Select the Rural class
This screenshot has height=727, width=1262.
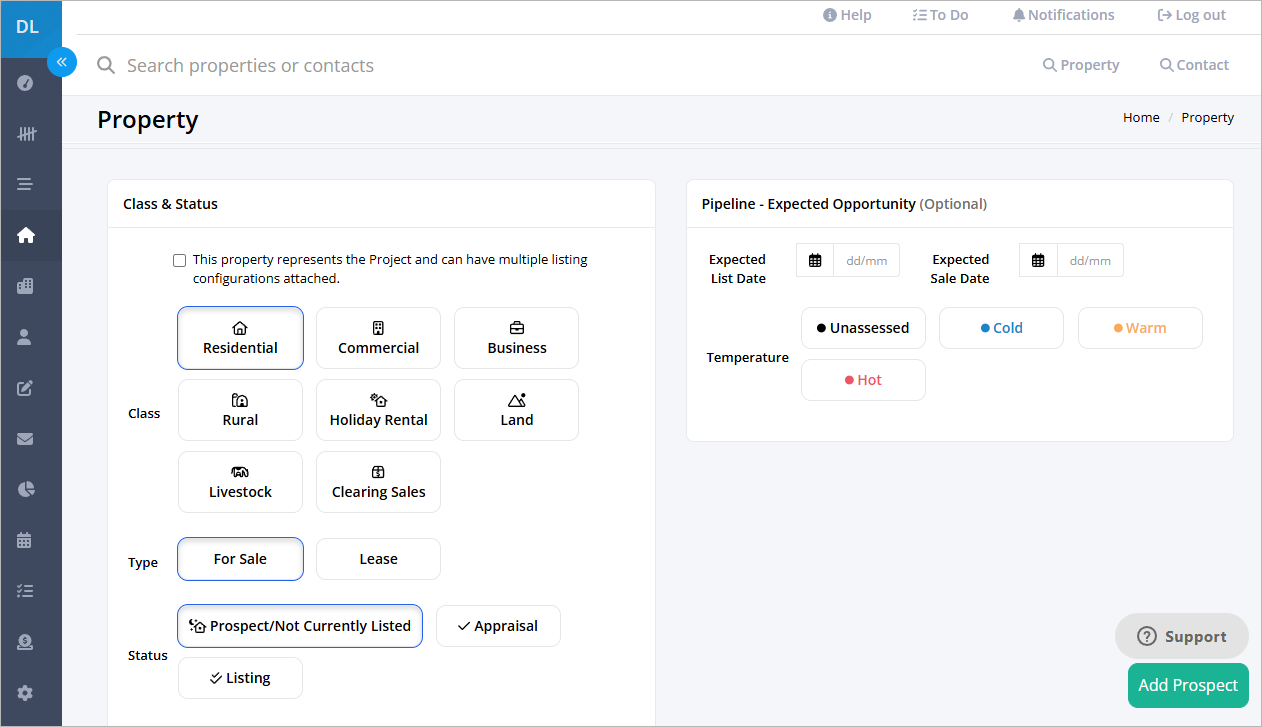(240, 410)
